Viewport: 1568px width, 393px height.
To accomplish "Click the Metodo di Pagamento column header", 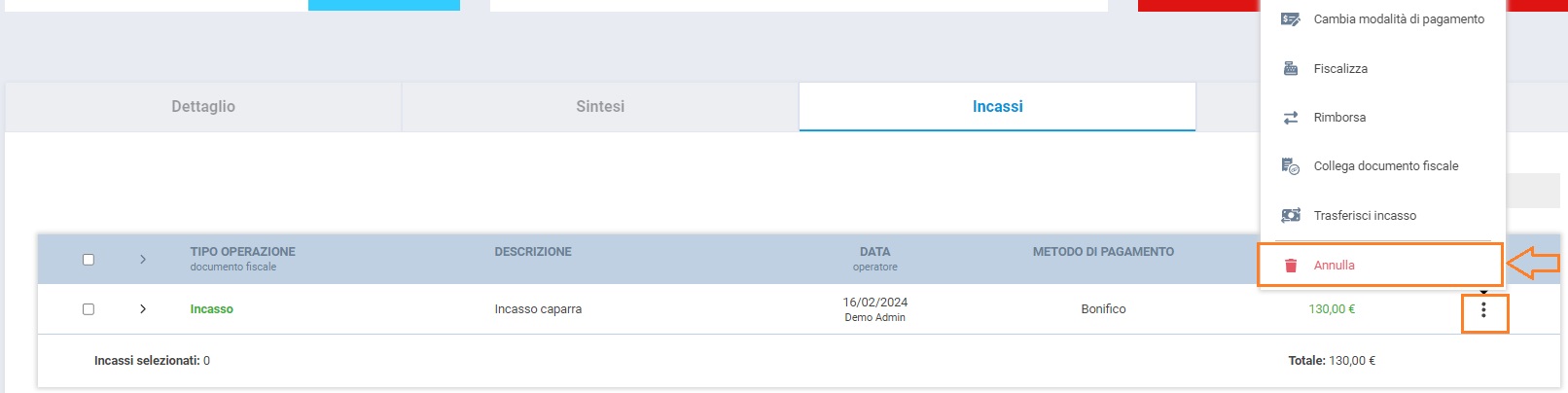I will coord(1103,252).
